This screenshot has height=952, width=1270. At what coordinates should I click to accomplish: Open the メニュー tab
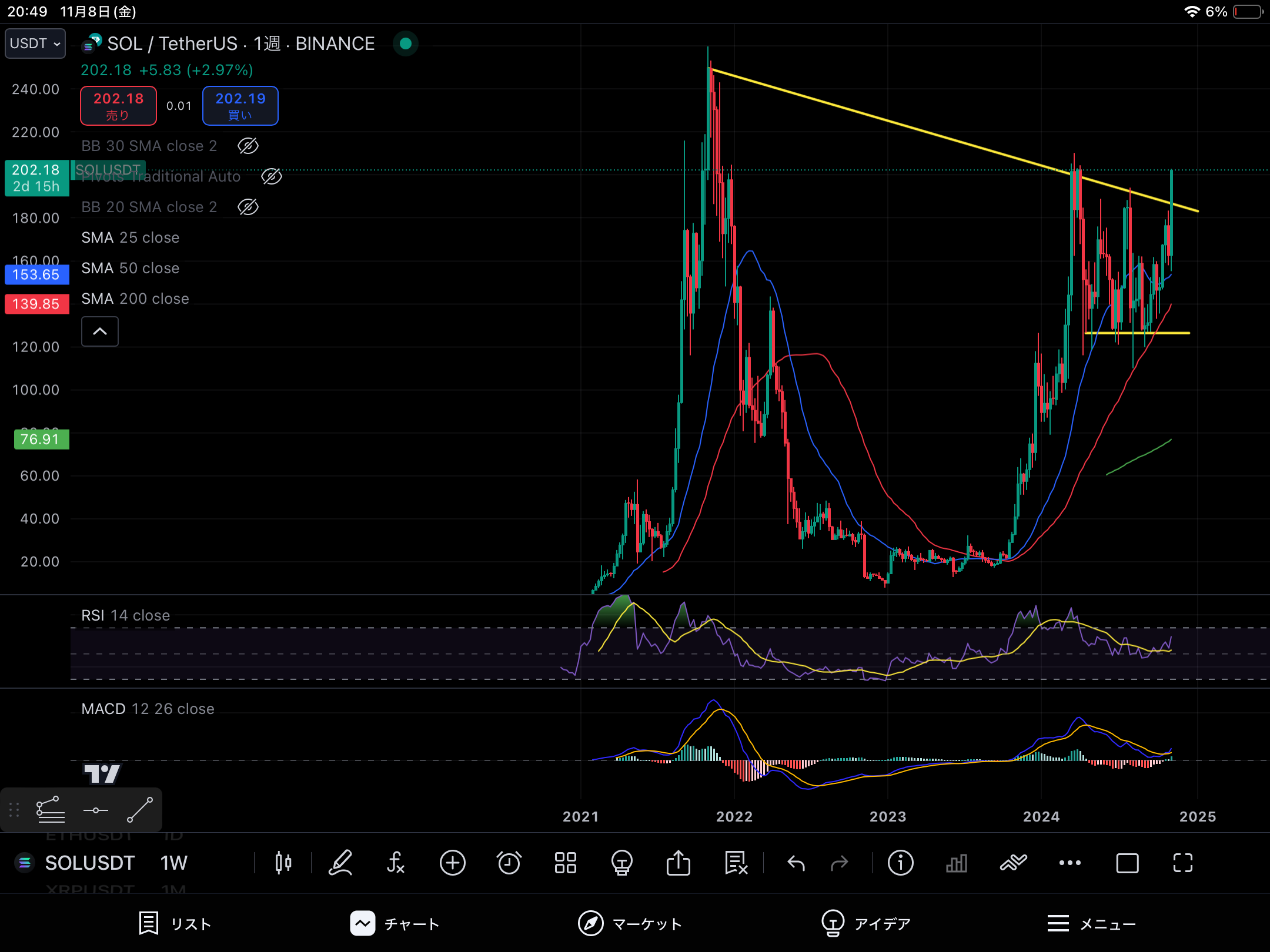point(1091,923)
